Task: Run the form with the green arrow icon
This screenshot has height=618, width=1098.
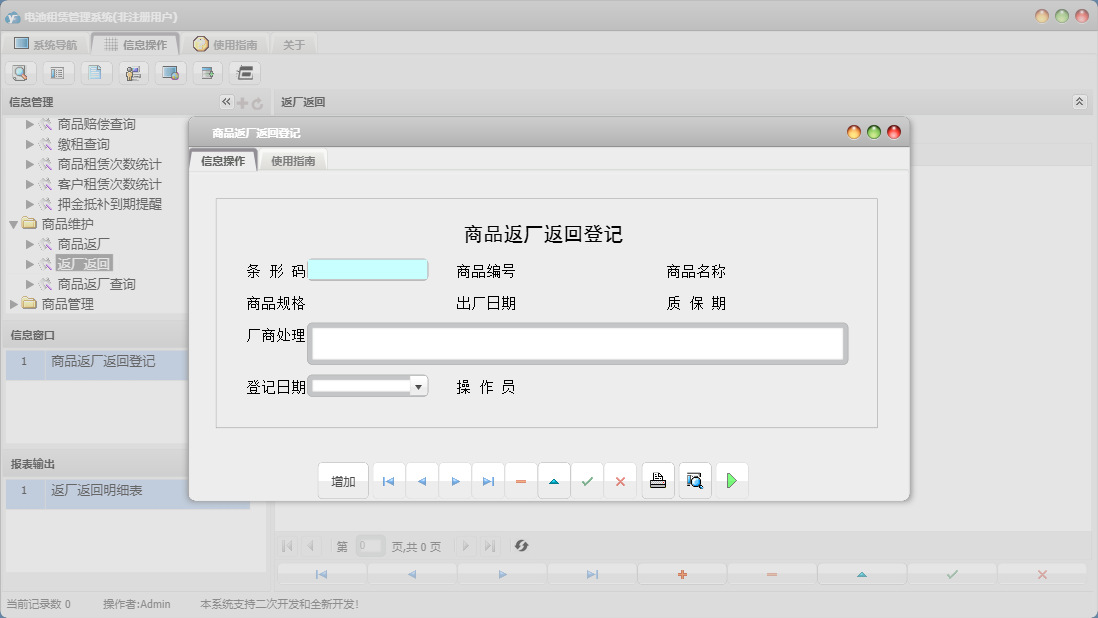Action: pyautogui.click(x=731, y=480)
